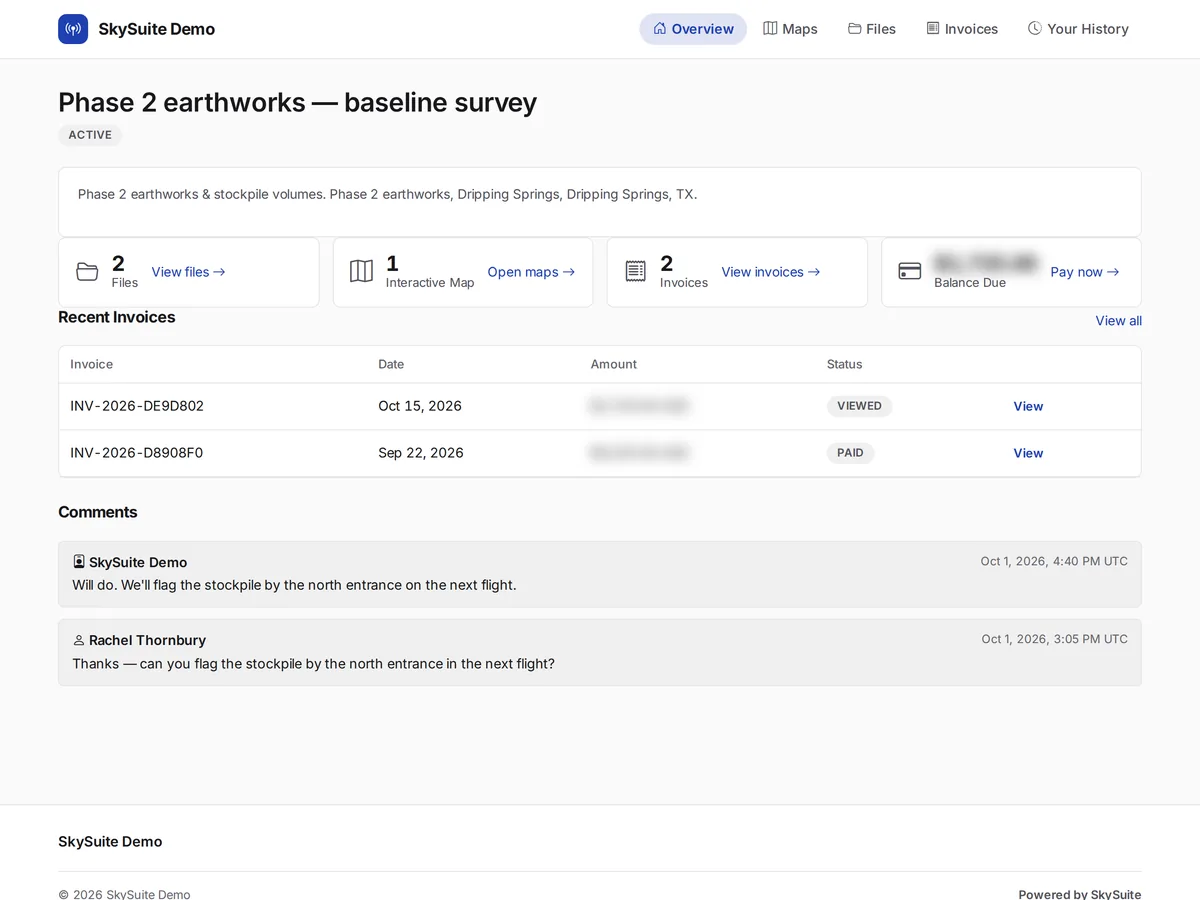Click the Rachel Thornbury user icon

tap(79, 640)
